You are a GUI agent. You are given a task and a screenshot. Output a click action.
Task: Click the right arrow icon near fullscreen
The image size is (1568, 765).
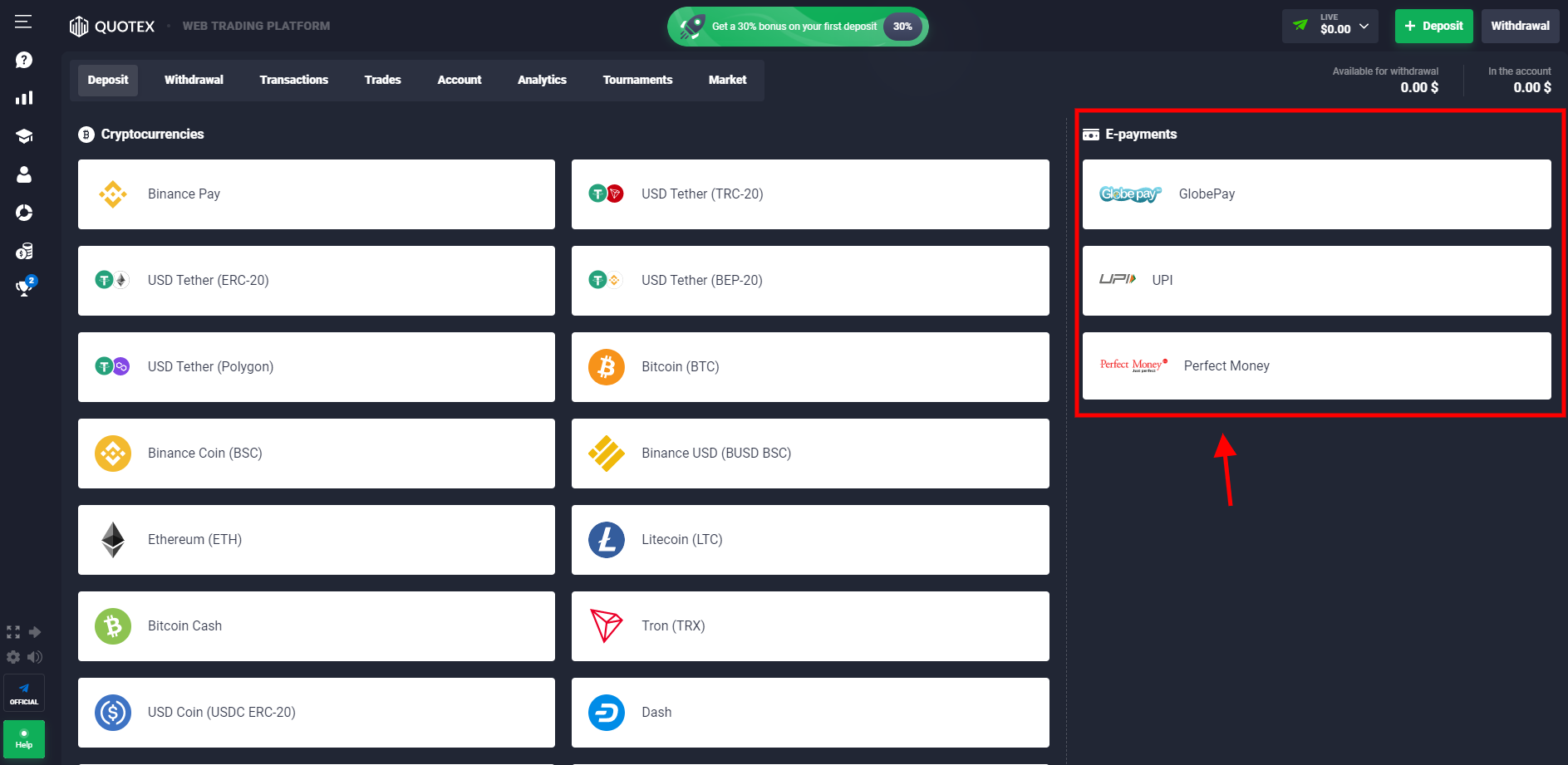point(35,632)
